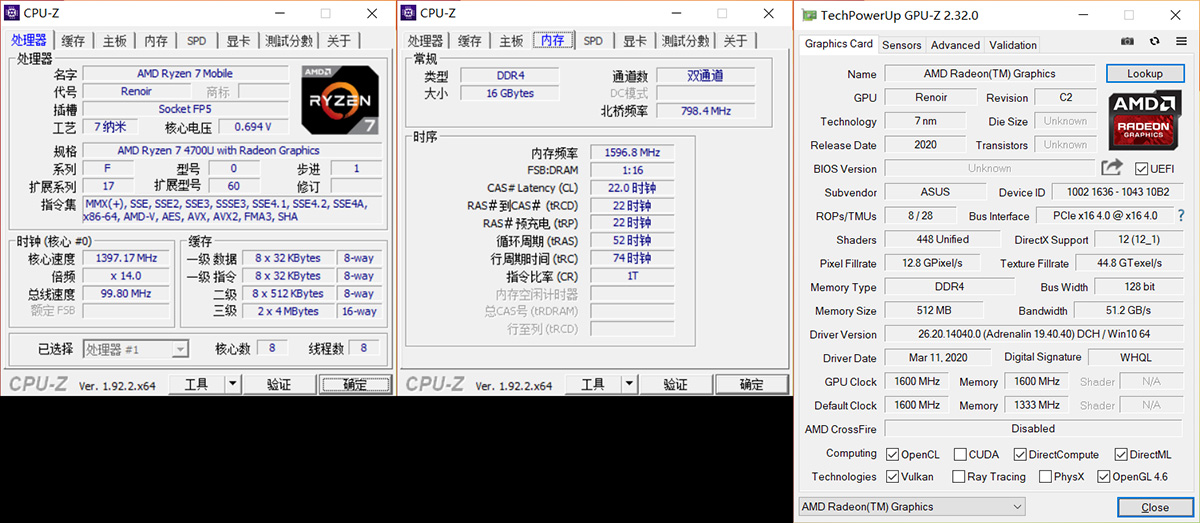Click the 双通道 channel value

pyautogui.click(x=705, y=76)
